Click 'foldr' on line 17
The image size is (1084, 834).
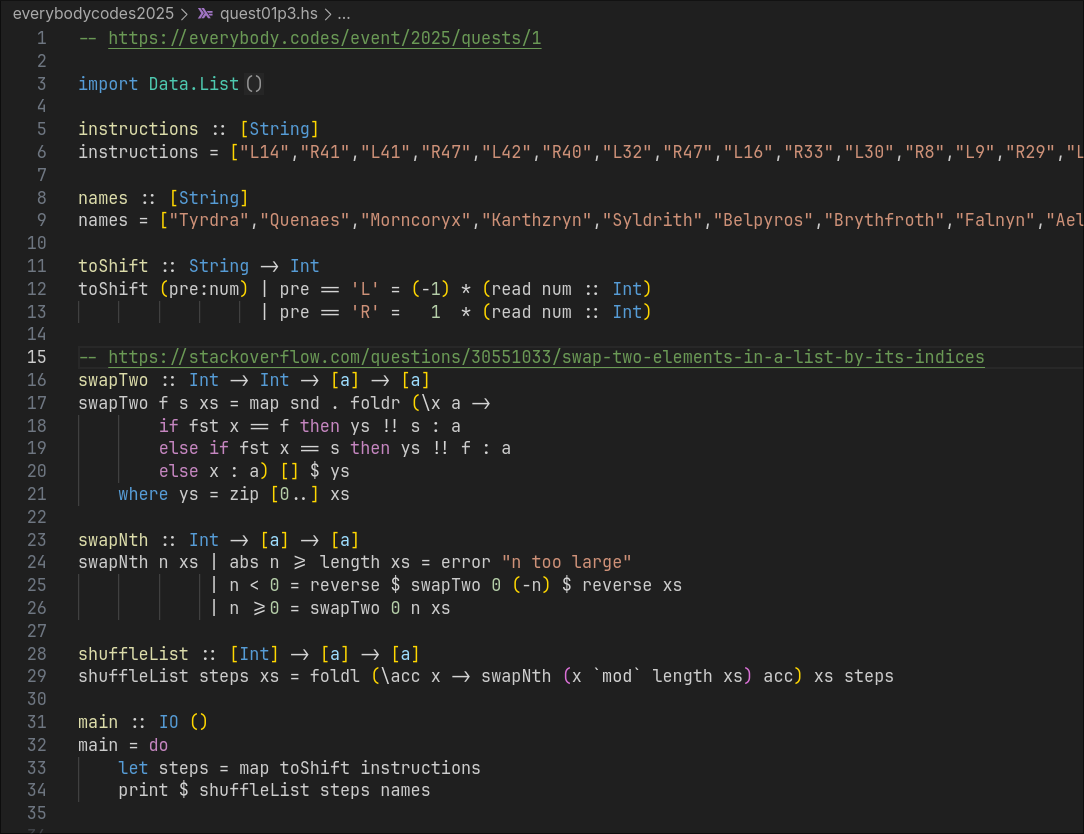click(375, 403)
